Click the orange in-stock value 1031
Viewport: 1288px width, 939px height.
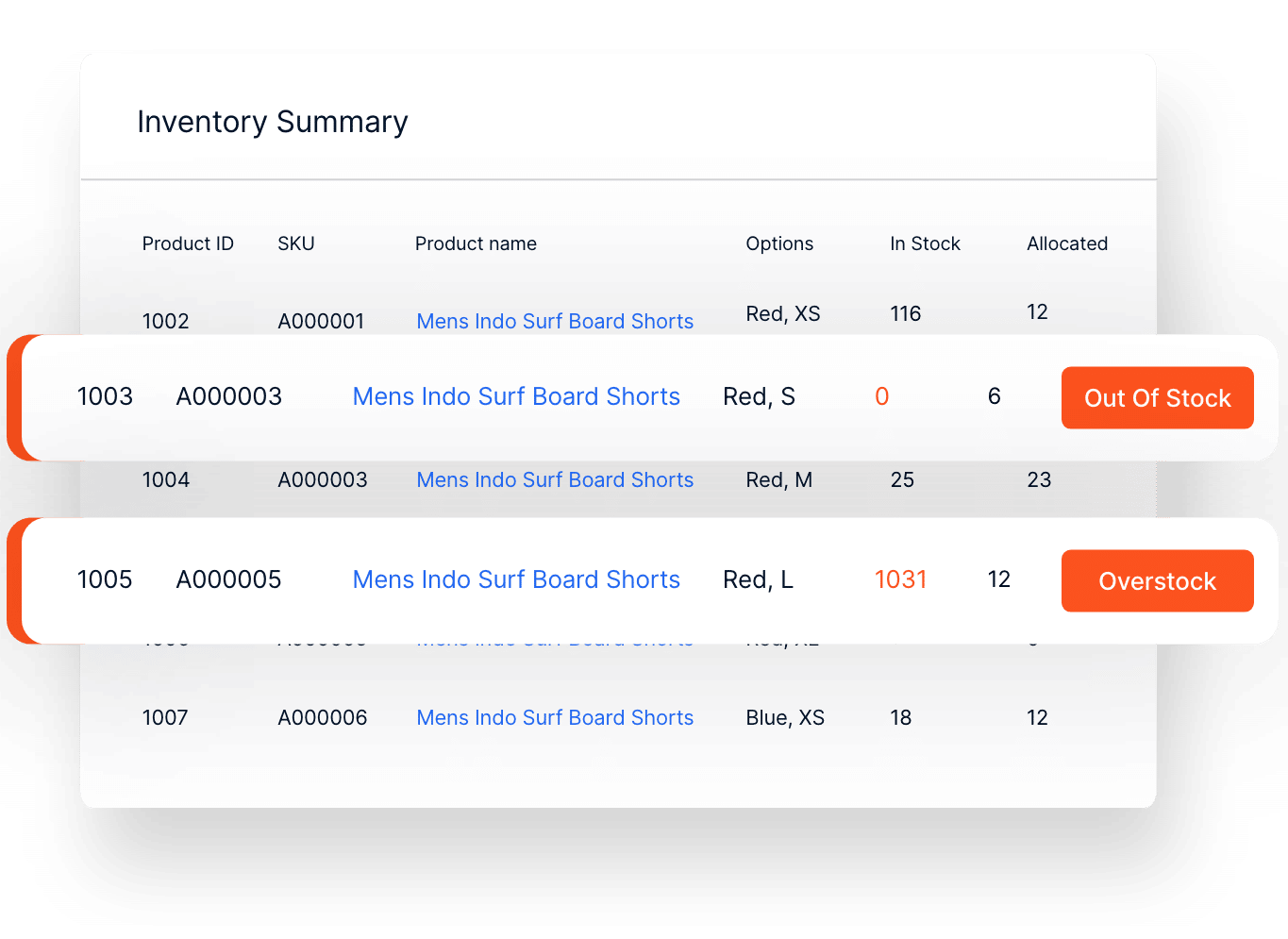[901, 579]
